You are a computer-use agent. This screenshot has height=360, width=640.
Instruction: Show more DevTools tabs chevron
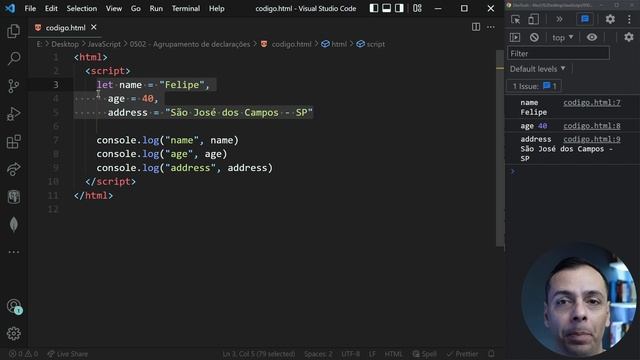point(559,19)
